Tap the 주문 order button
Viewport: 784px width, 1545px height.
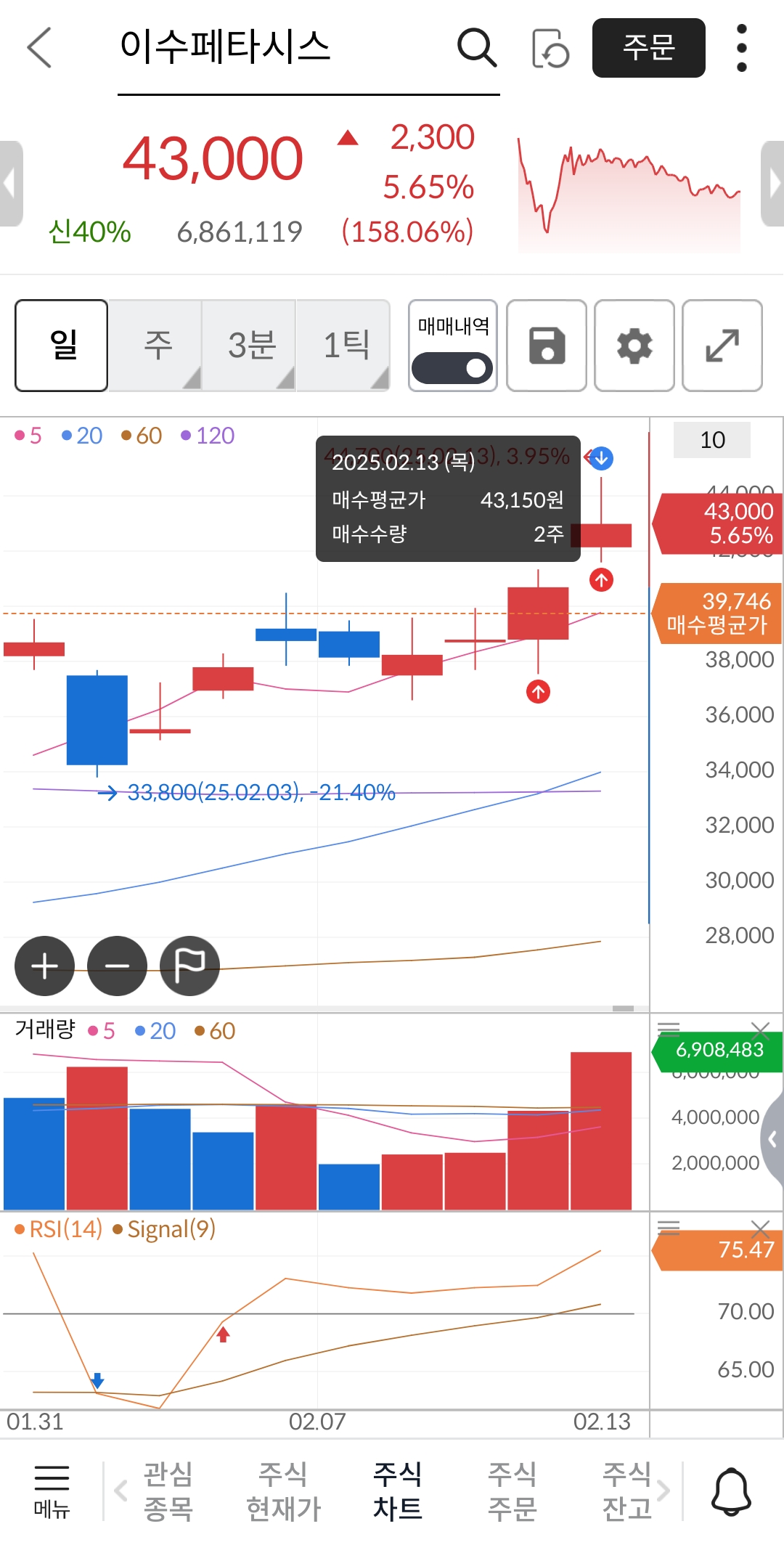coord(649,48)
